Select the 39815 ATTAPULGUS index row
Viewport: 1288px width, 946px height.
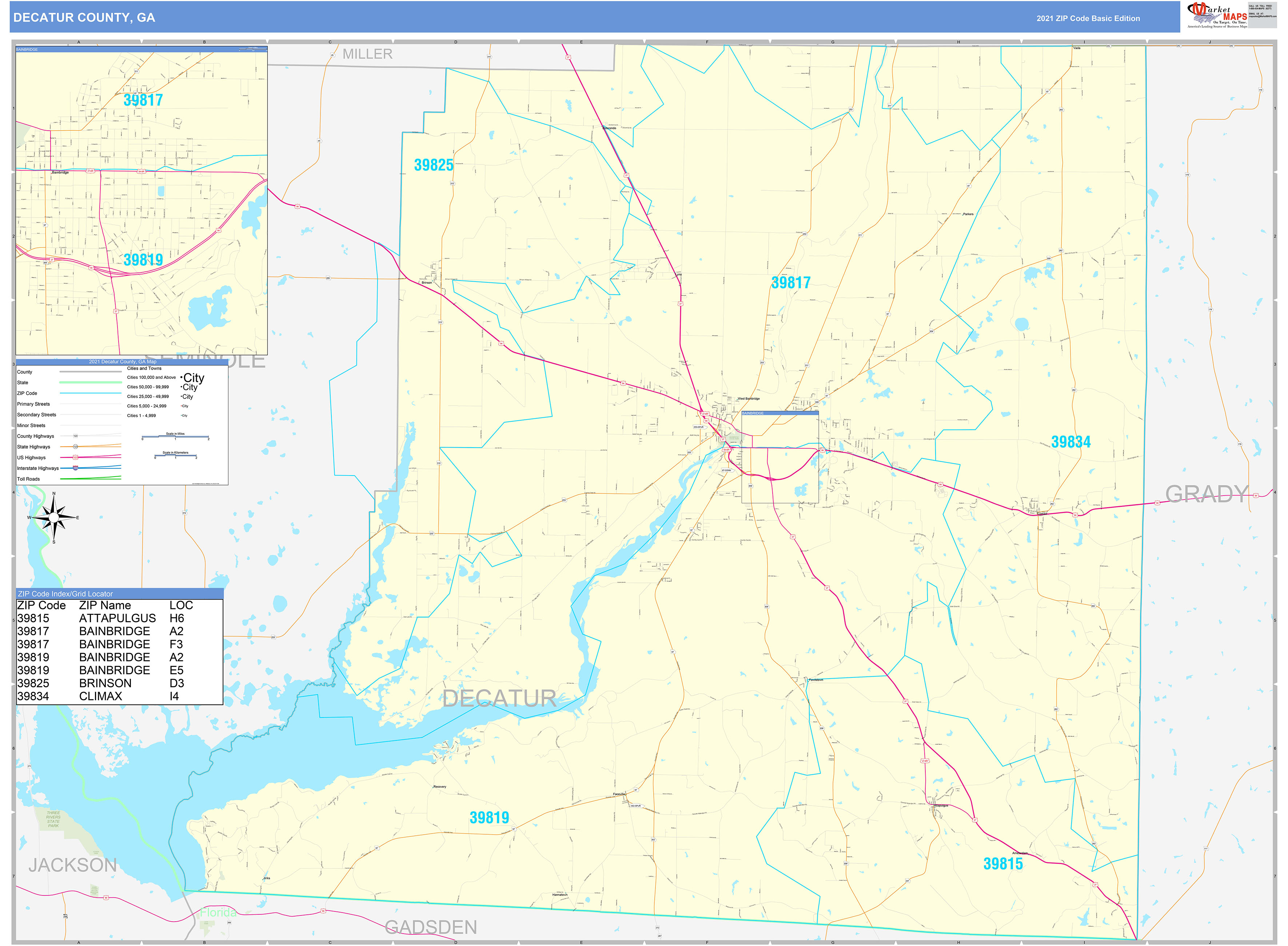(119, 619)
